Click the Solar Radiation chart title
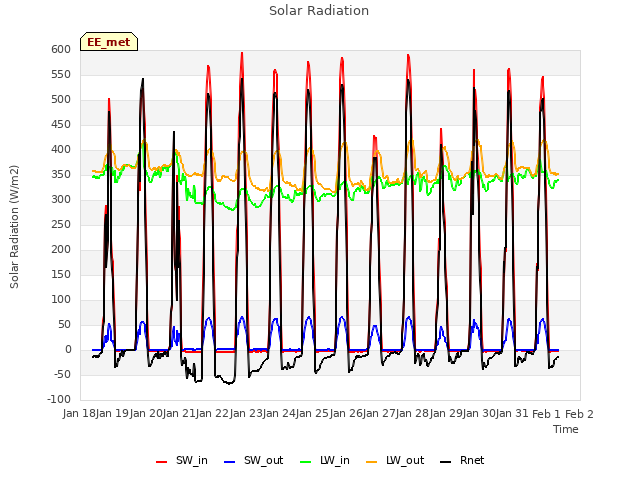 319,11
